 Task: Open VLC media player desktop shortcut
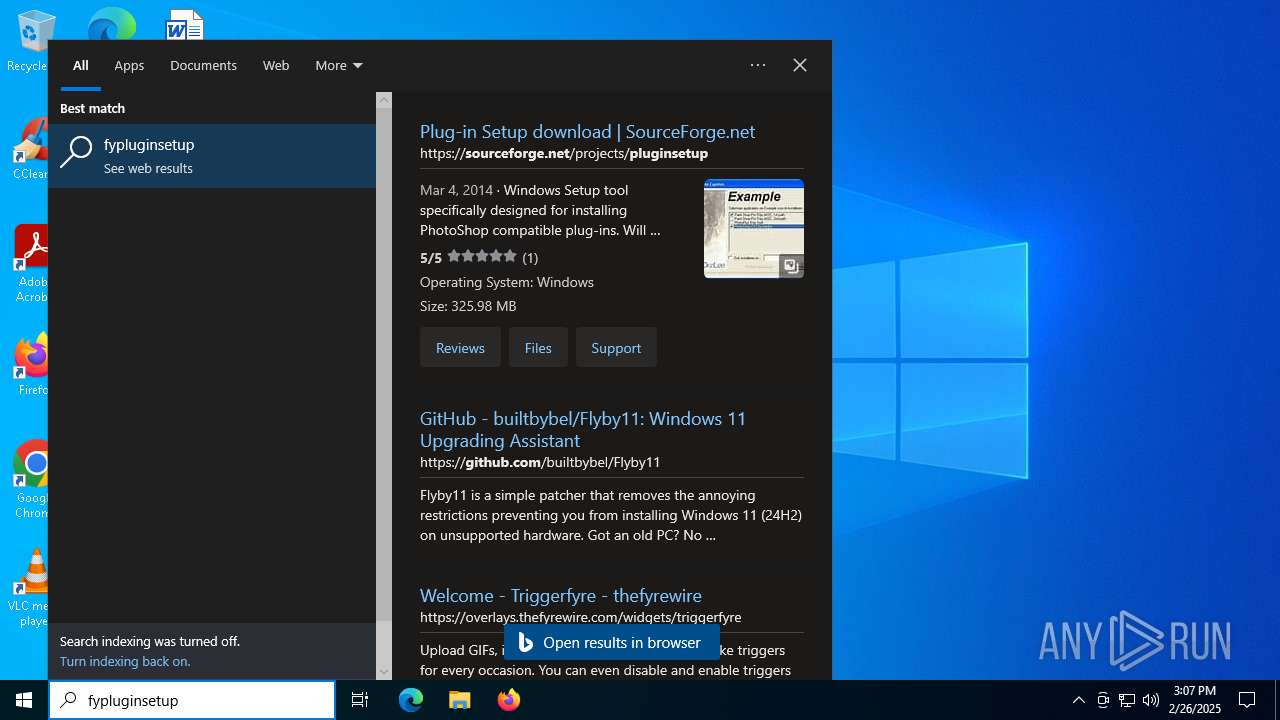pos(31,588)
